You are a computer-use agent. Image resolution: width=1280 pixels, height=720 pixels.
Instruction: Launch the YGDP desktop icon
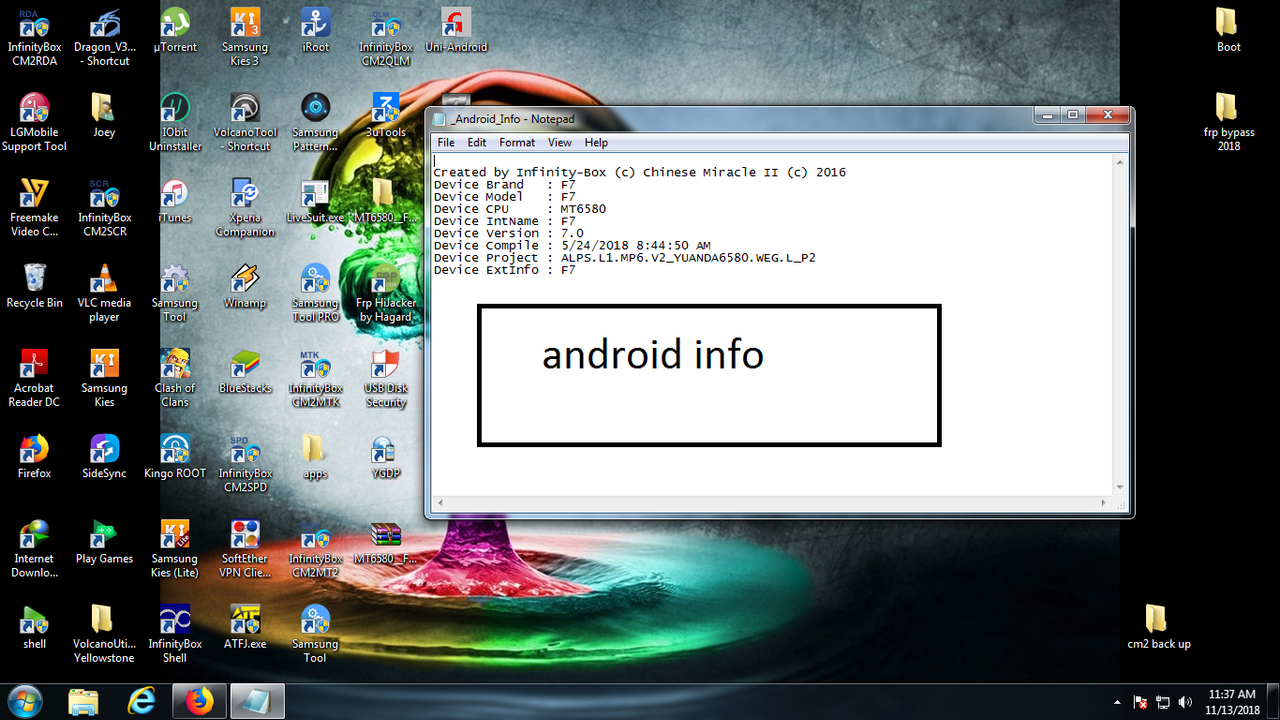[x=386, y=456]
